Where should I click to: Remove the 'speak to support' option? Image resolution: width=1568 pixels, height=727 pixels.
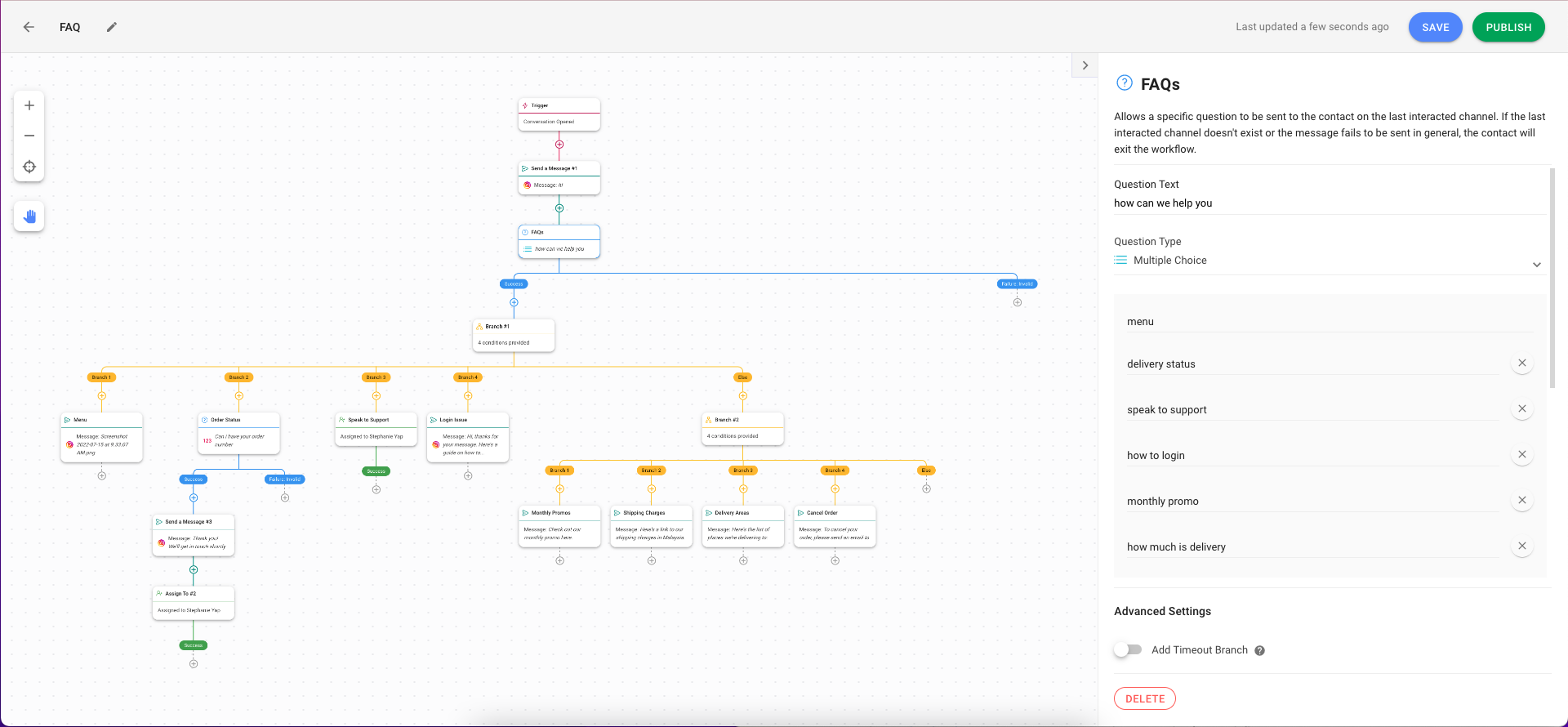(x=1521, y=408)
